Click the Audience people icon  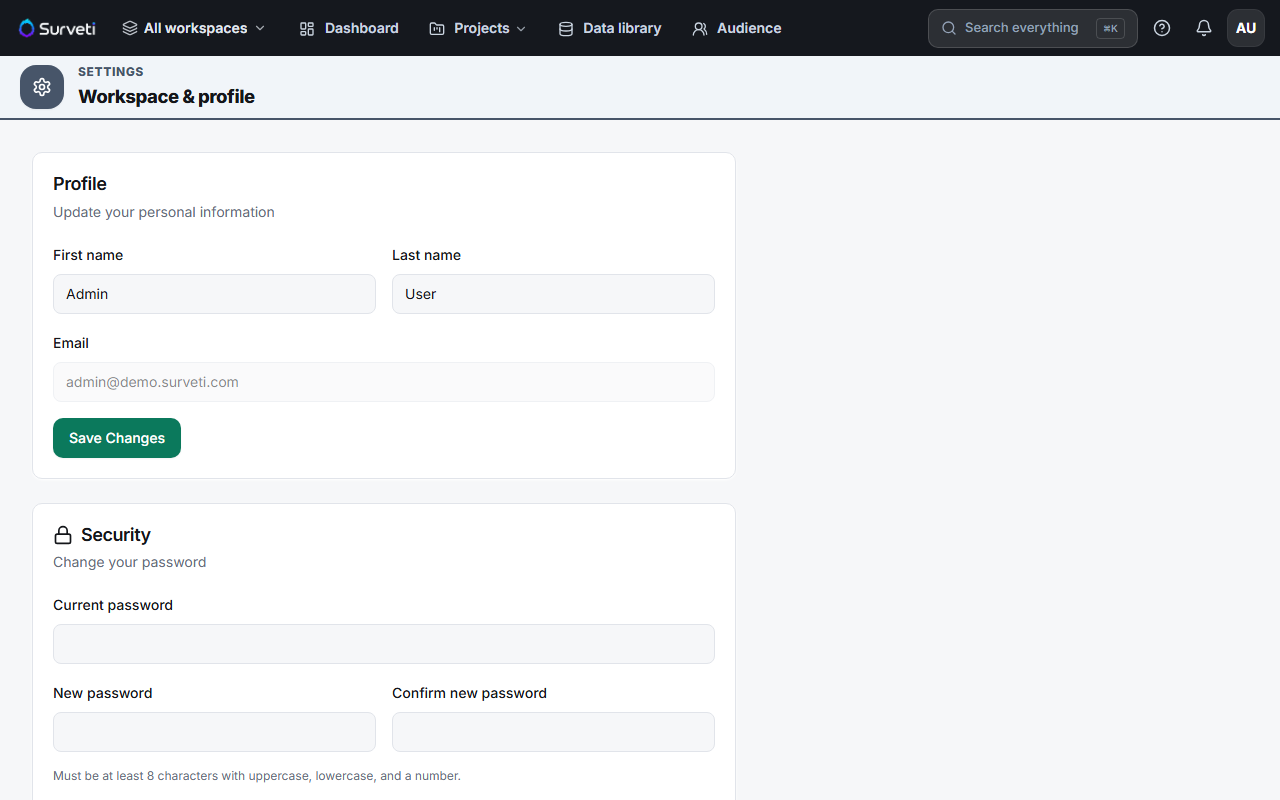700,29
